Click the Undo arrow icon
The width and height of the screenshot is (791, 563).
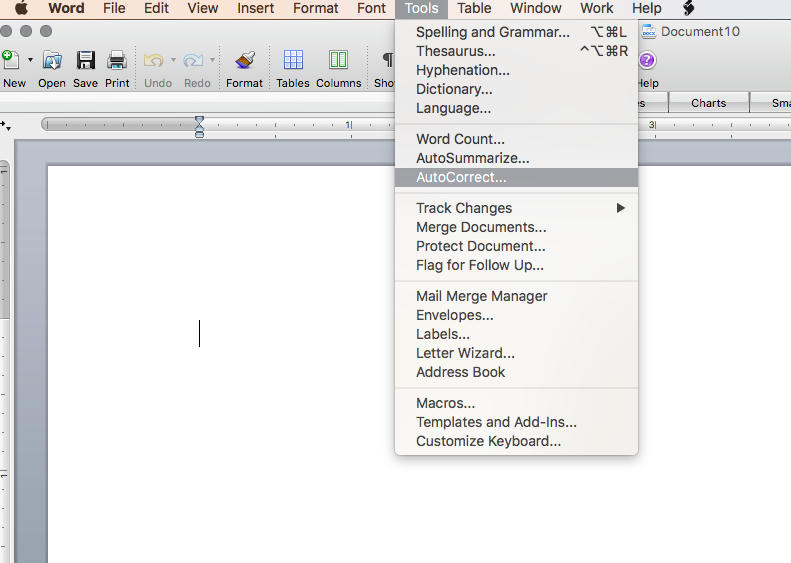153,61
